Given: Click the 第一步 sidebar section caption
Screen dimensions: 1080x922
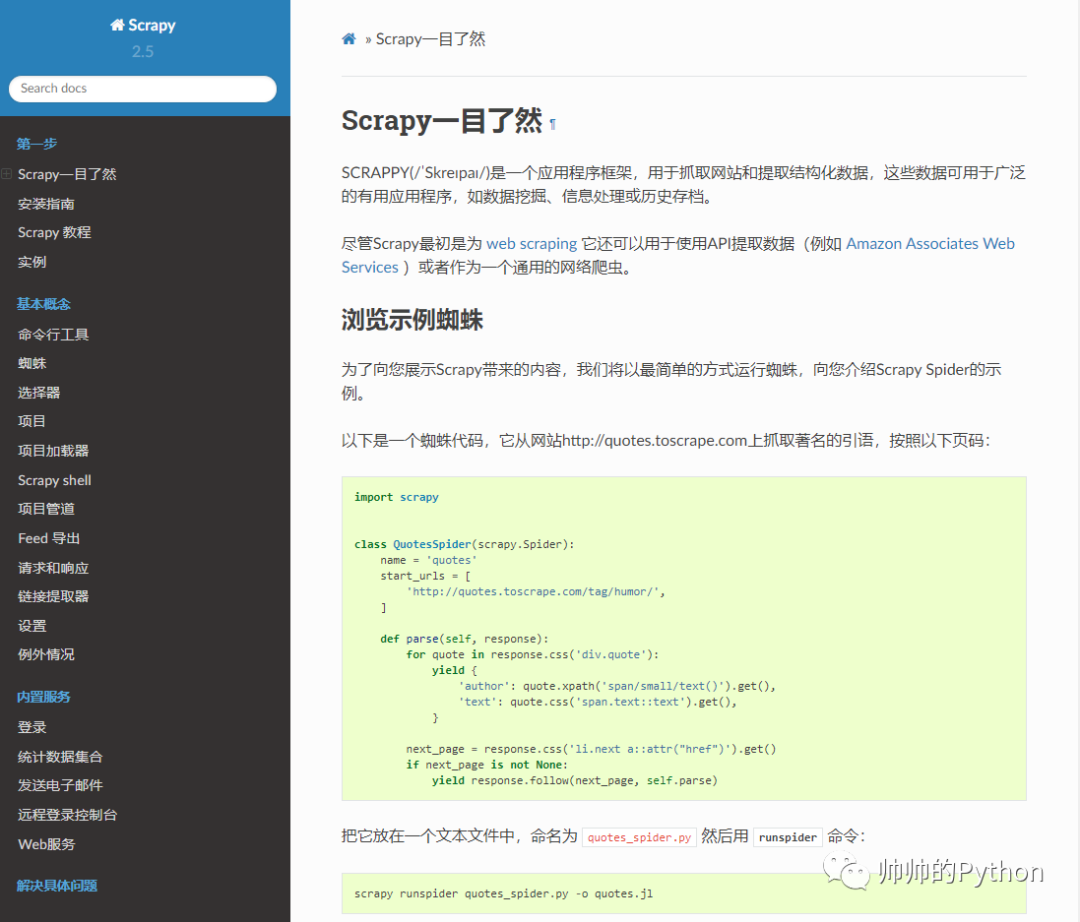Looking at the screenshot, I should coord(37,144).
